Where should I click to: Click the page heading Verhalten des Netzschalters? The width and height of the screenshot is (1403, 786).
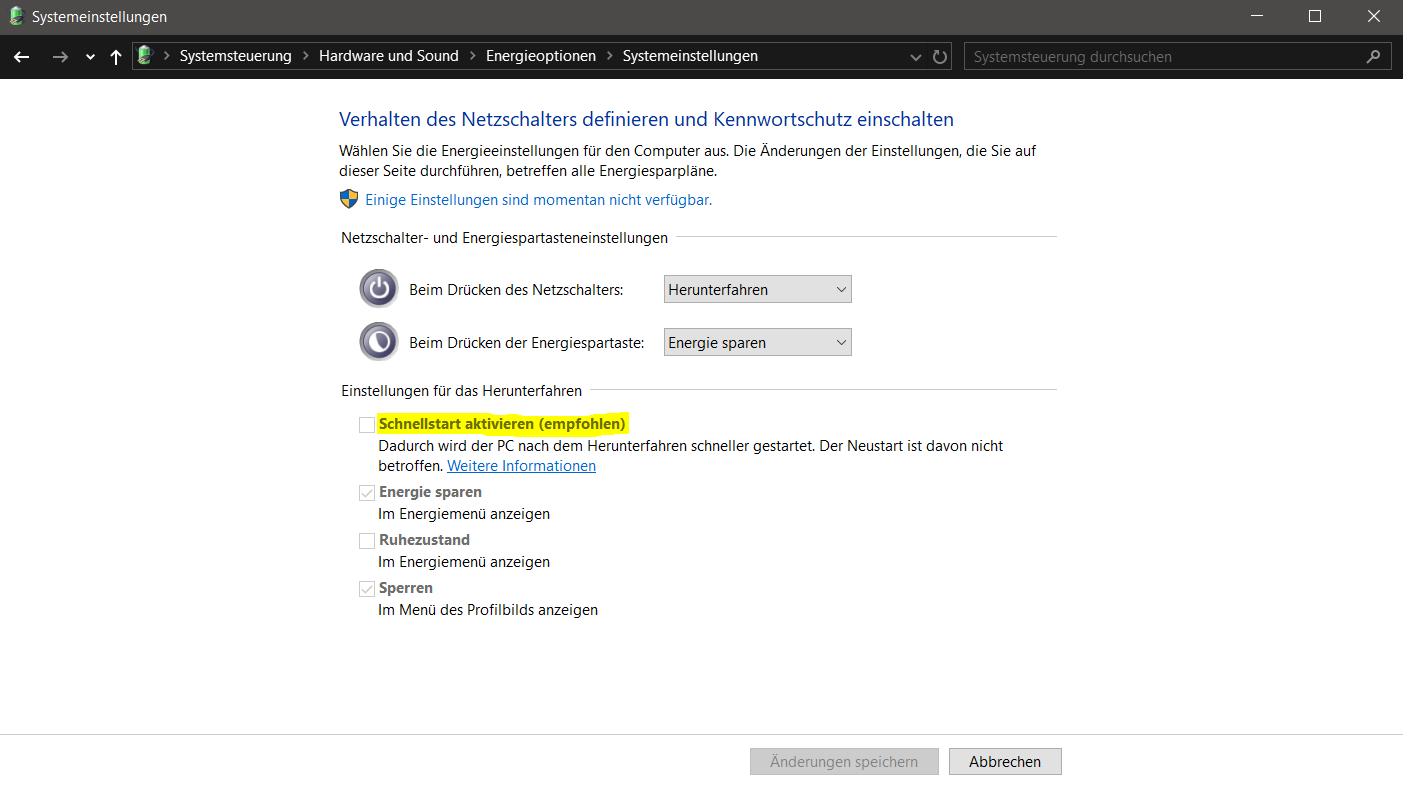[x=646, y=120]
